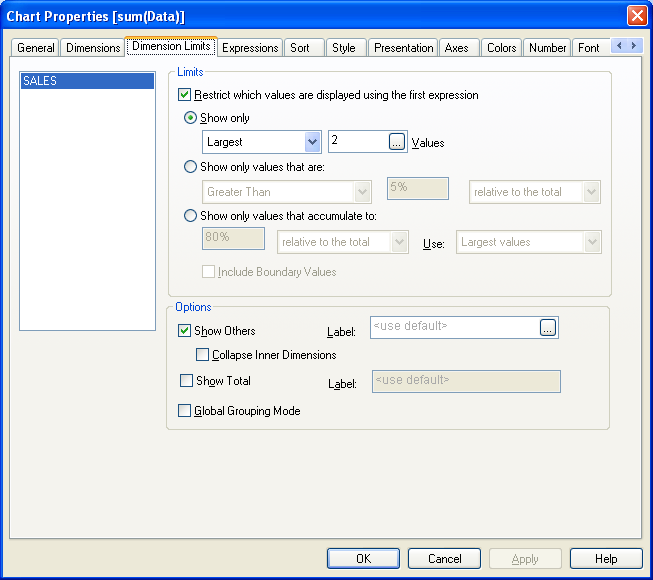Screen dimensions: 653x580
Task: Enable the Show Total checkbox
Action: [x=186, y=381]
